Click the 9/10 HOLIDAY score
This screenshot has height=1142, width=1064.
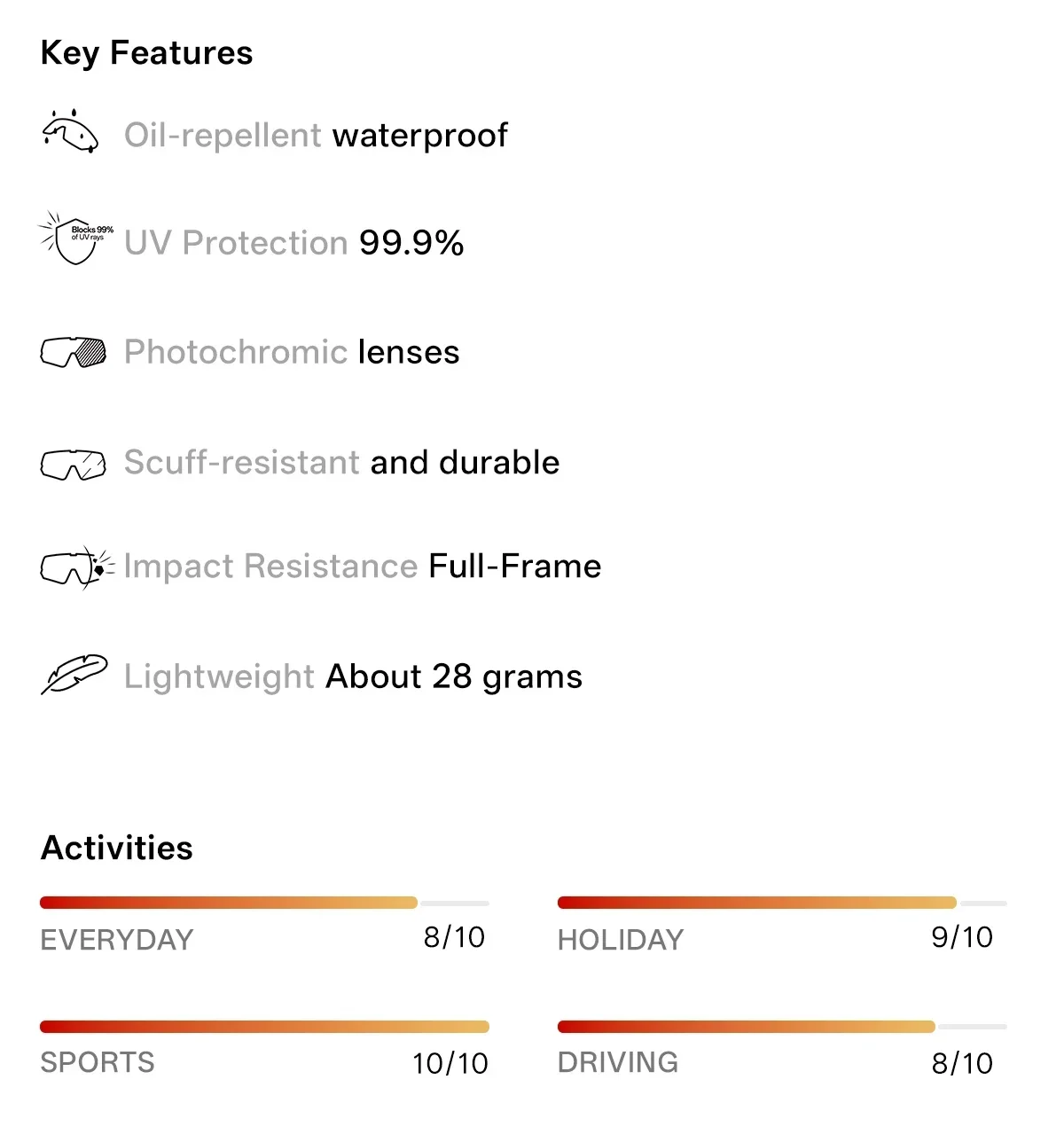[962, 937]
